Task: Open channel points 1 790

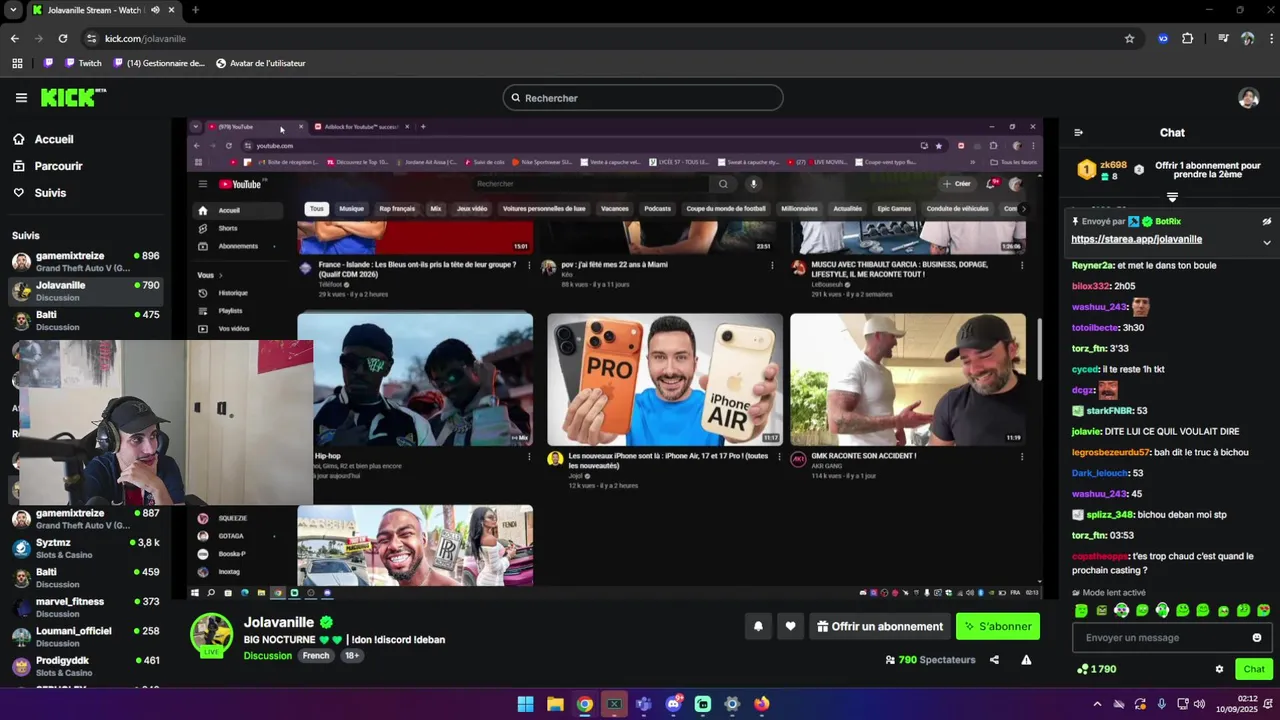Action: point(1096,669)
